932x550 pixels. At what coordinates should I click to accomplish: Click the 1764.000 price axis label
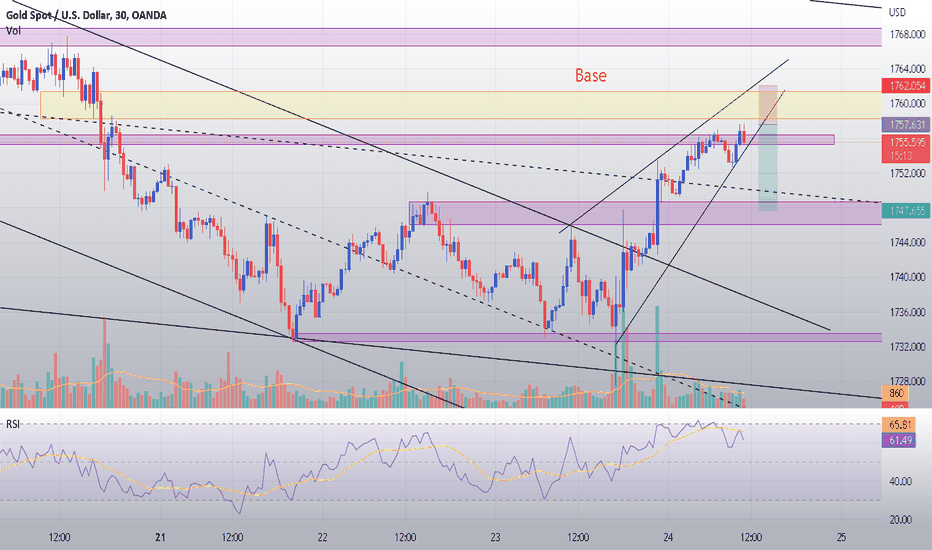click(908, 69)
